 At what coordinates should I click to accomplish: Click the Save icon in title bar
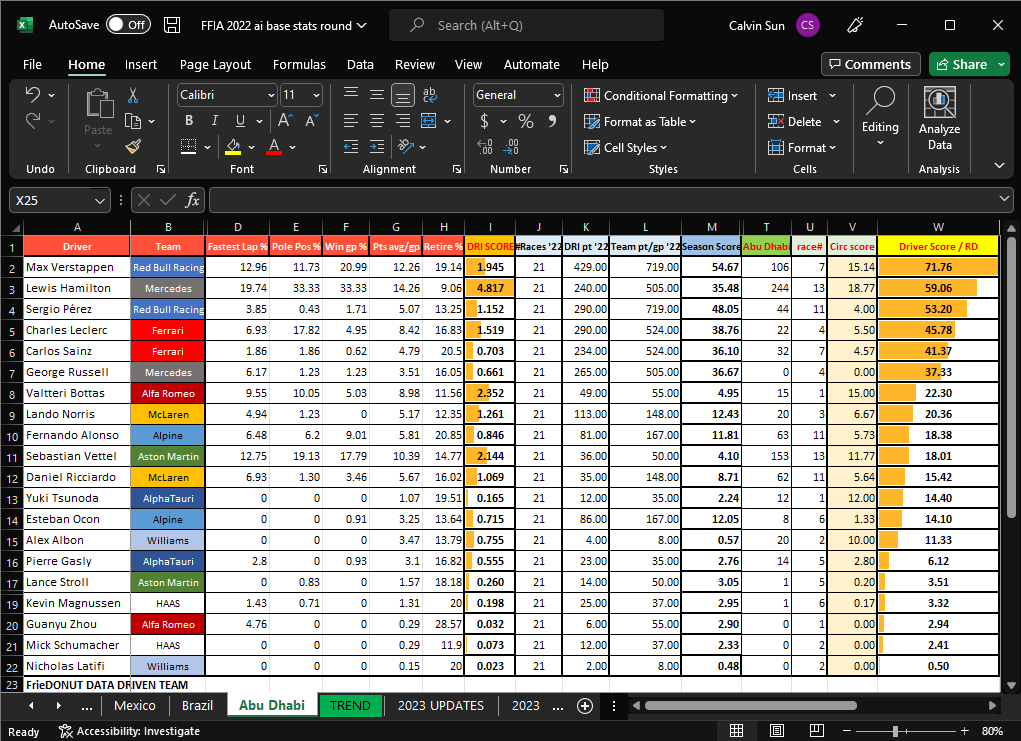(x=172, y=25)
